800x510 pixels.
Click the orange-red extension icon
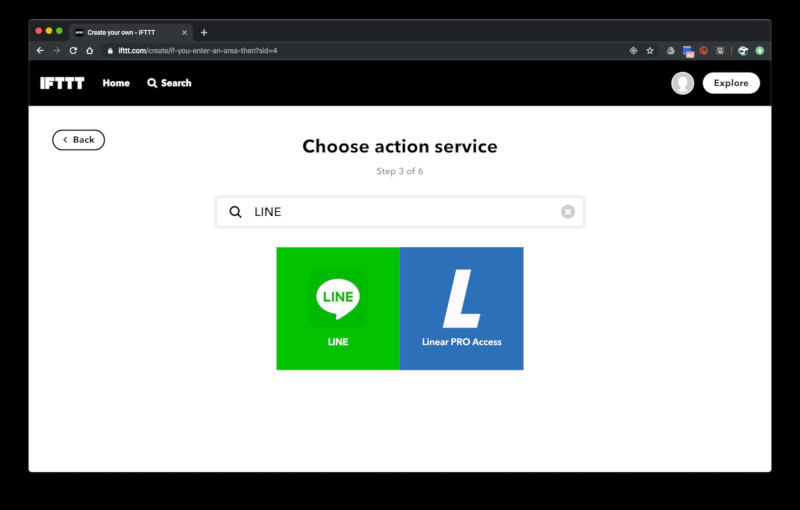point(704,50)
